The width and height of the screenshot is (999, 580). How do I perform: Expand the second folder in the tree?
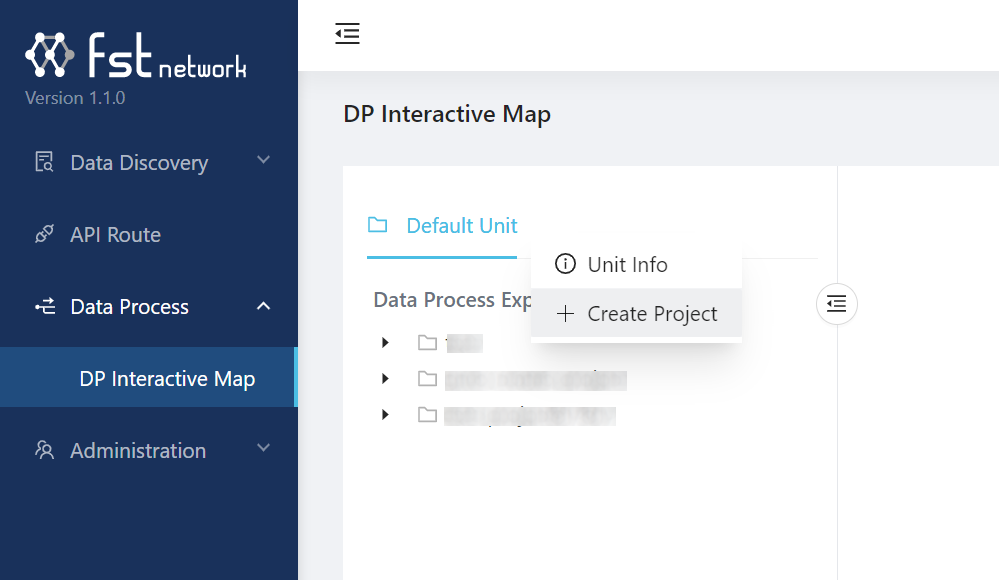coord(385,379)
